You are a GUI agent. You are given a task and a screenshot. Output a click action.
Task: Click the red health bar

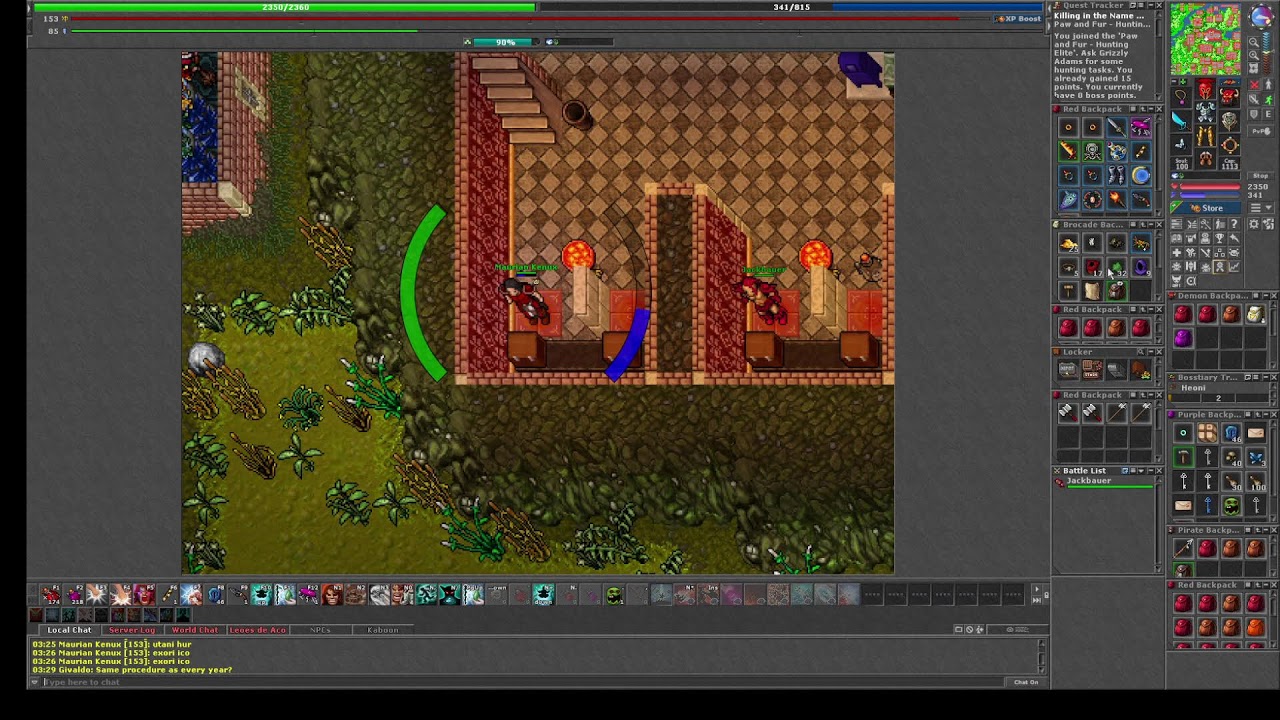coord(1208,187)
